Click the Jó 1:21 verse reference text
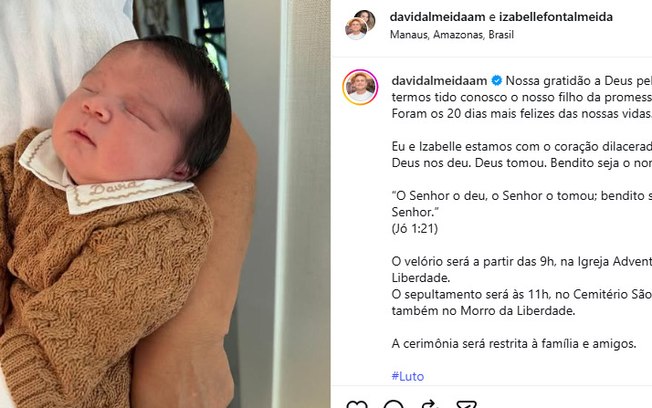The height and width of the screenshot is (408, 652). (x=415, y=229)
